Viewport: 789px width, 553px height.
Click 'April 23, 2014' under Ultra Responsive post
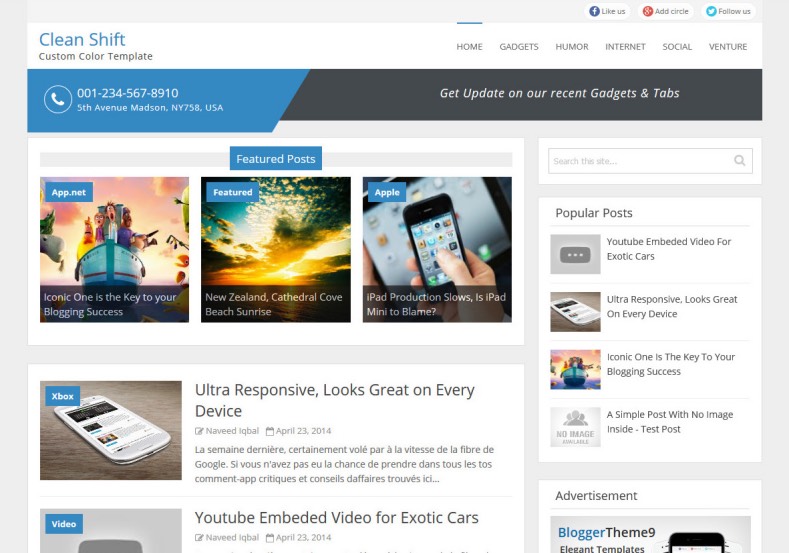coord(303,431)
